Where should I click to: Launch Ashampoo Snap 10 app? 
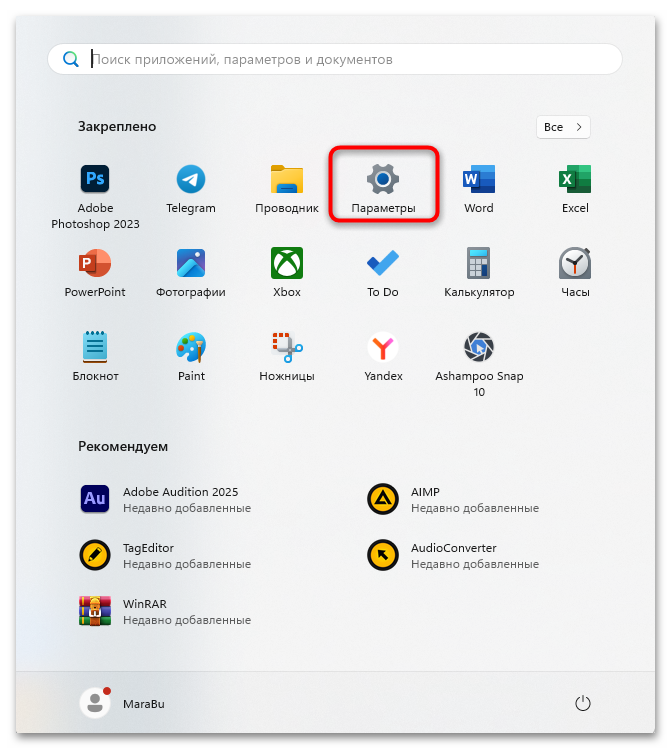[479, 347]
